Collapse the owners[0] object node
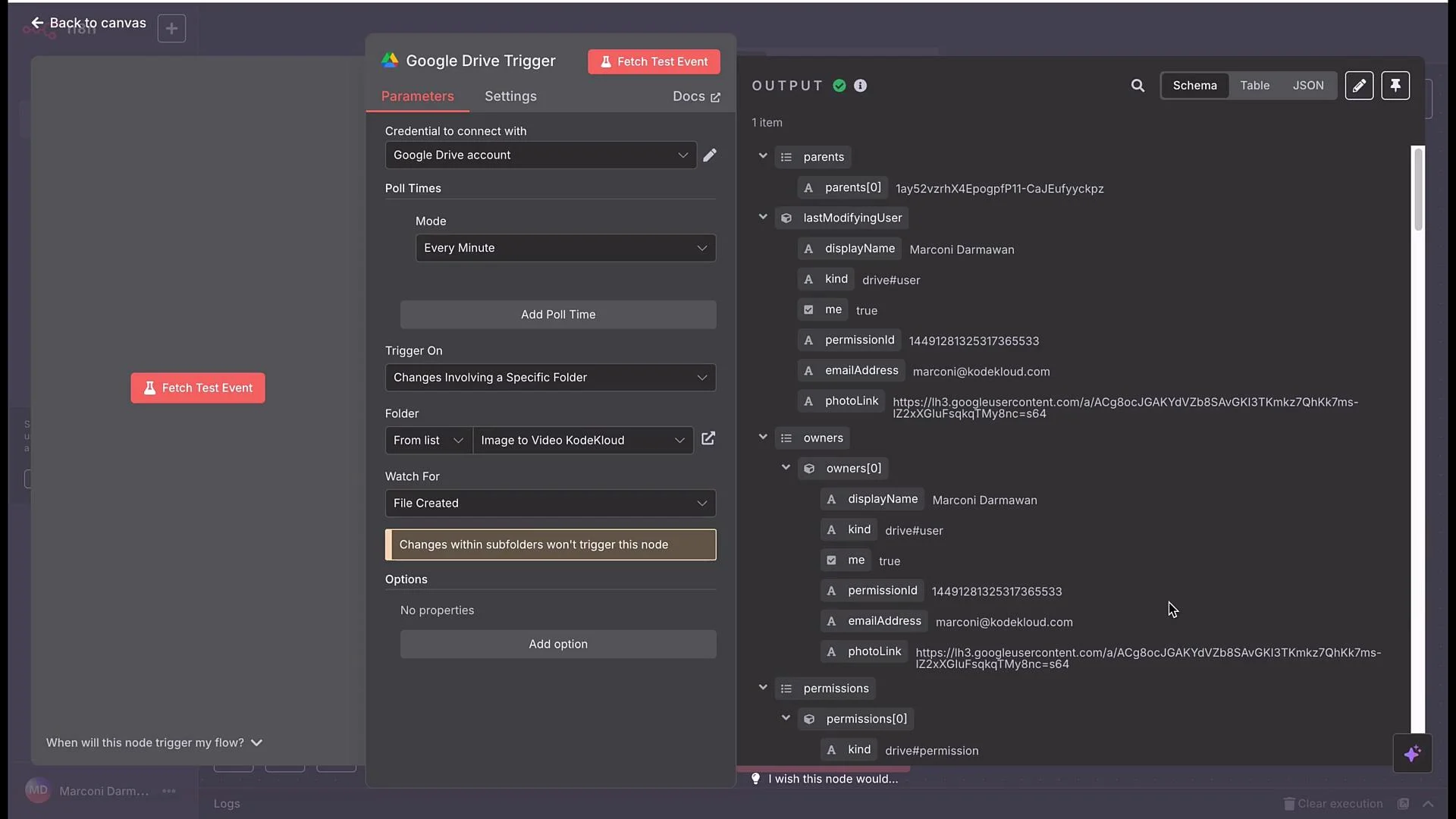 [786, 467]
